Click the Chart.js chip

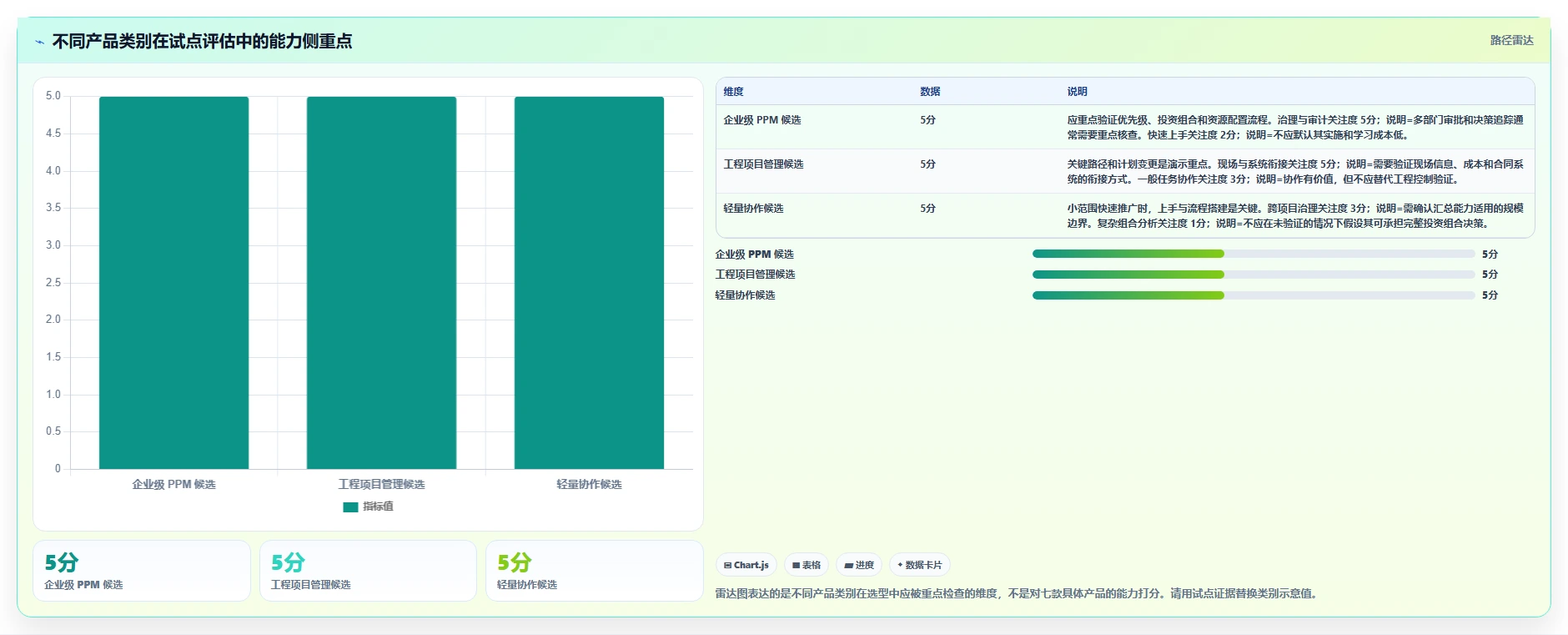tap(746, 565)
